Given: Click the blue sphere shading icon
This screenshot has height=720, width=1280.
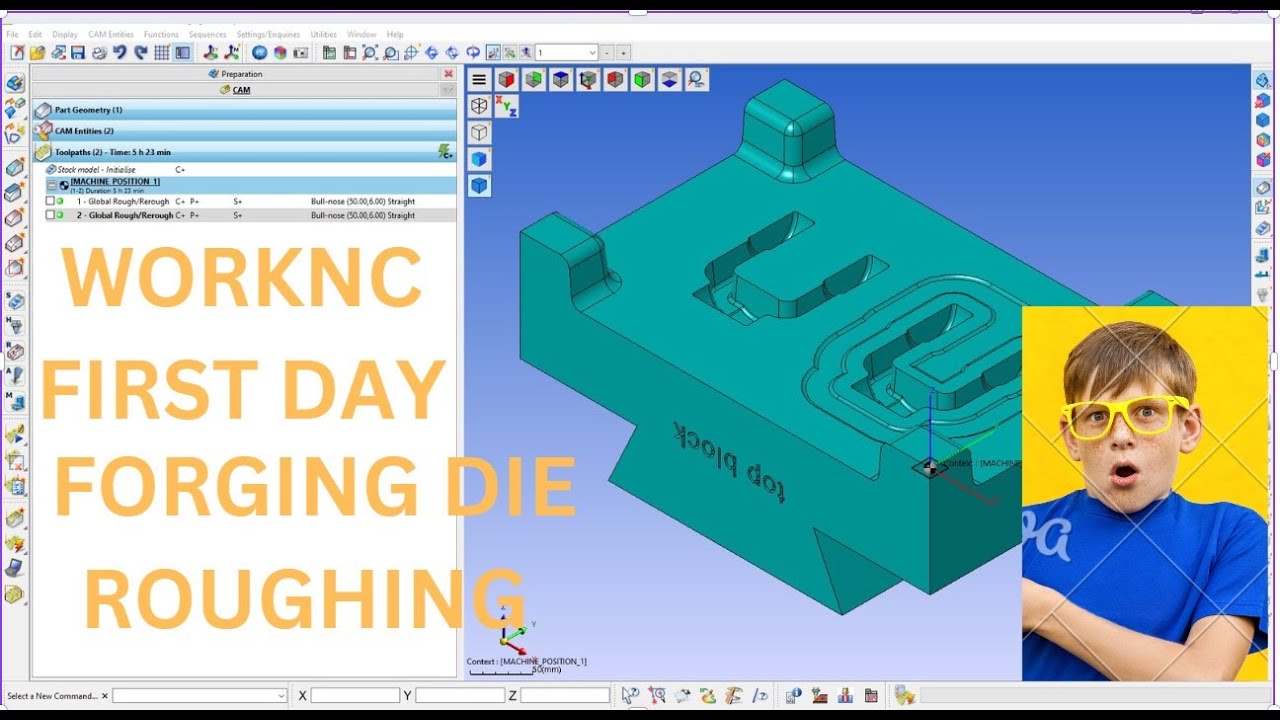Looking at the screenshot, I should point(259,53).
